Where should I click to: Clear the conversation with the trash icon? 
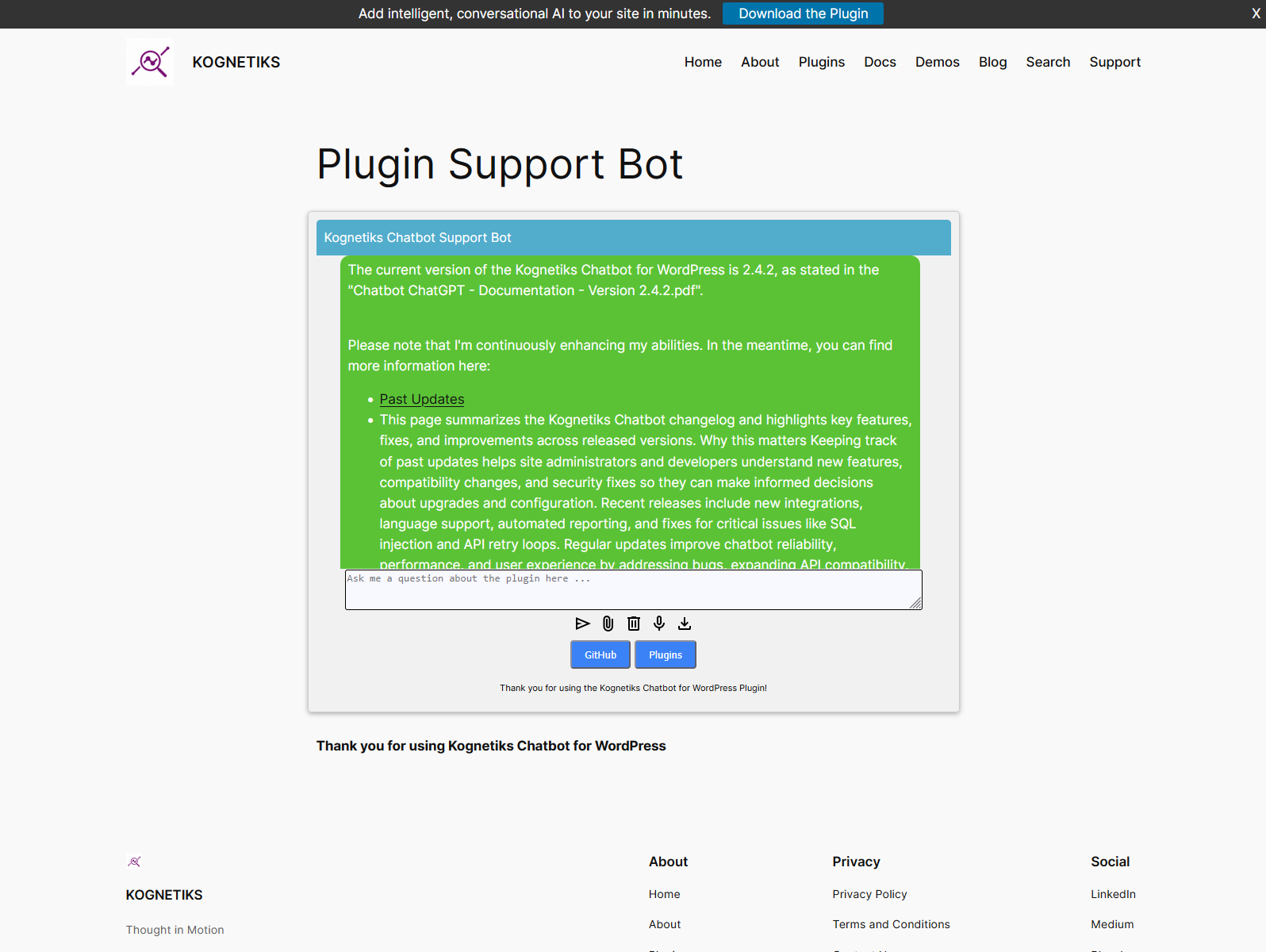633,624
